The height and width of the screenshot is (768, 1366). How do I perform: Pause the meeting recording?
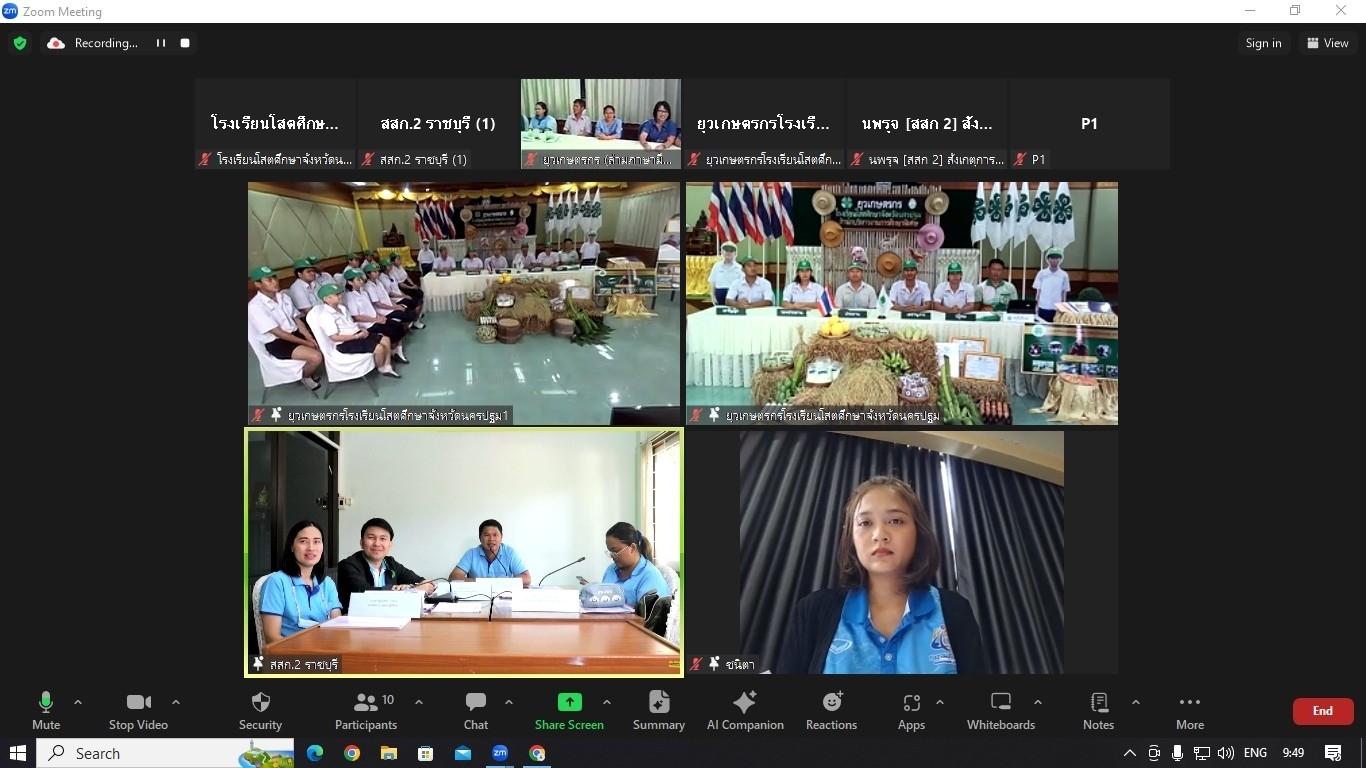tap(160, 43)
